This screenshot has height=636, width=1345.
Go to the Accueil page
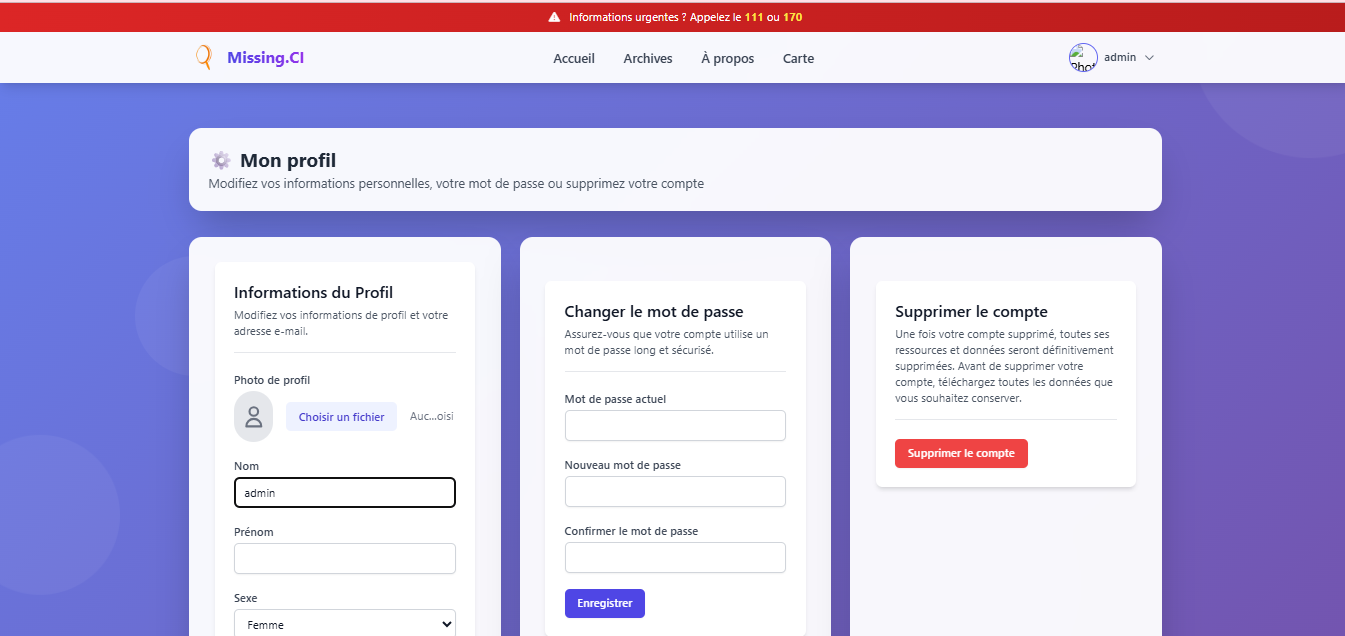coord(574,58)
